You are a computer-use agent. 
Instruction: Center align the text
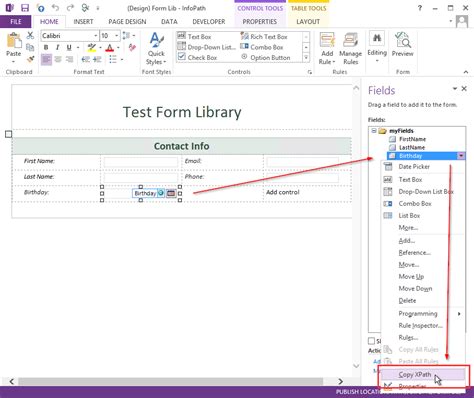(x=58, y=60)
